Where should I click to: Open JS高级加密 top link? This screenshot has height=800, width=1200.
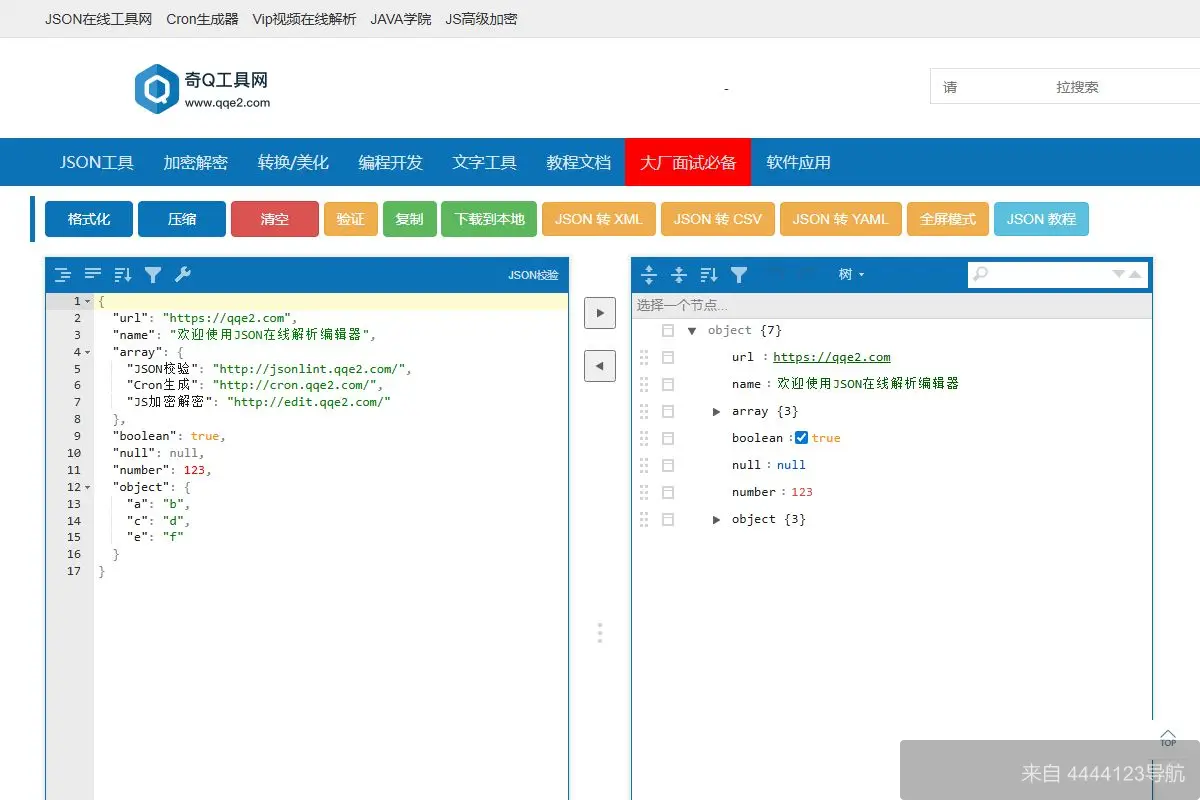[481, 19]
